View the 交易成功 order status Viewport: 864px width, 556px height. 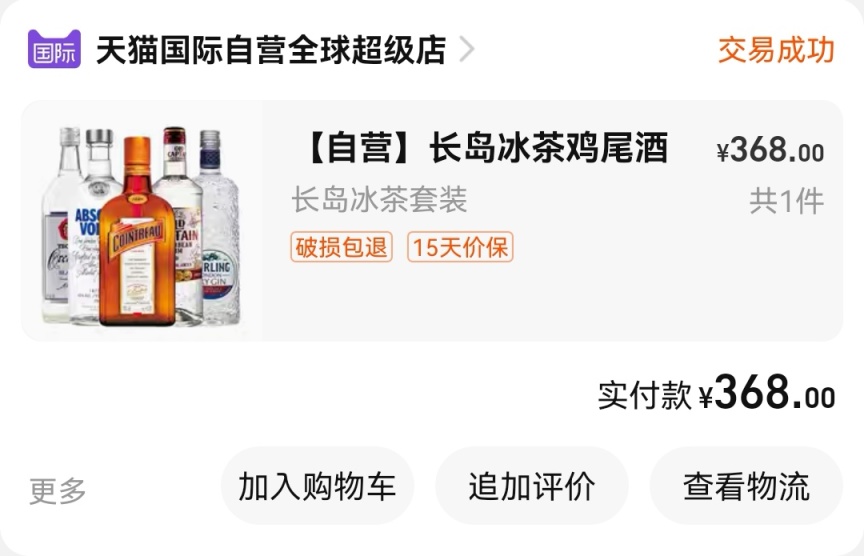tap(776, 50)
